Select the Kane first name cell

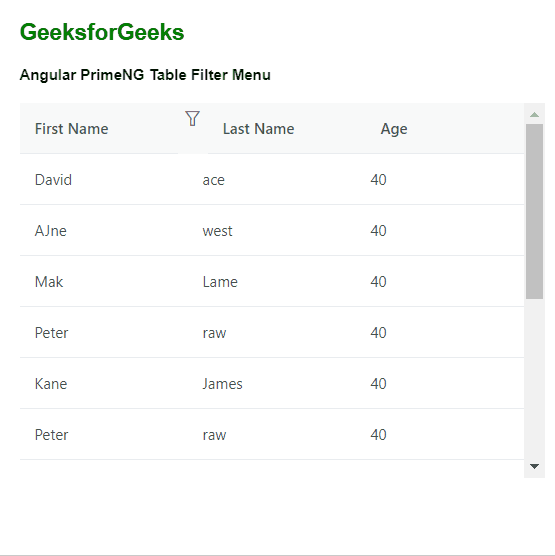click(51, 384)
